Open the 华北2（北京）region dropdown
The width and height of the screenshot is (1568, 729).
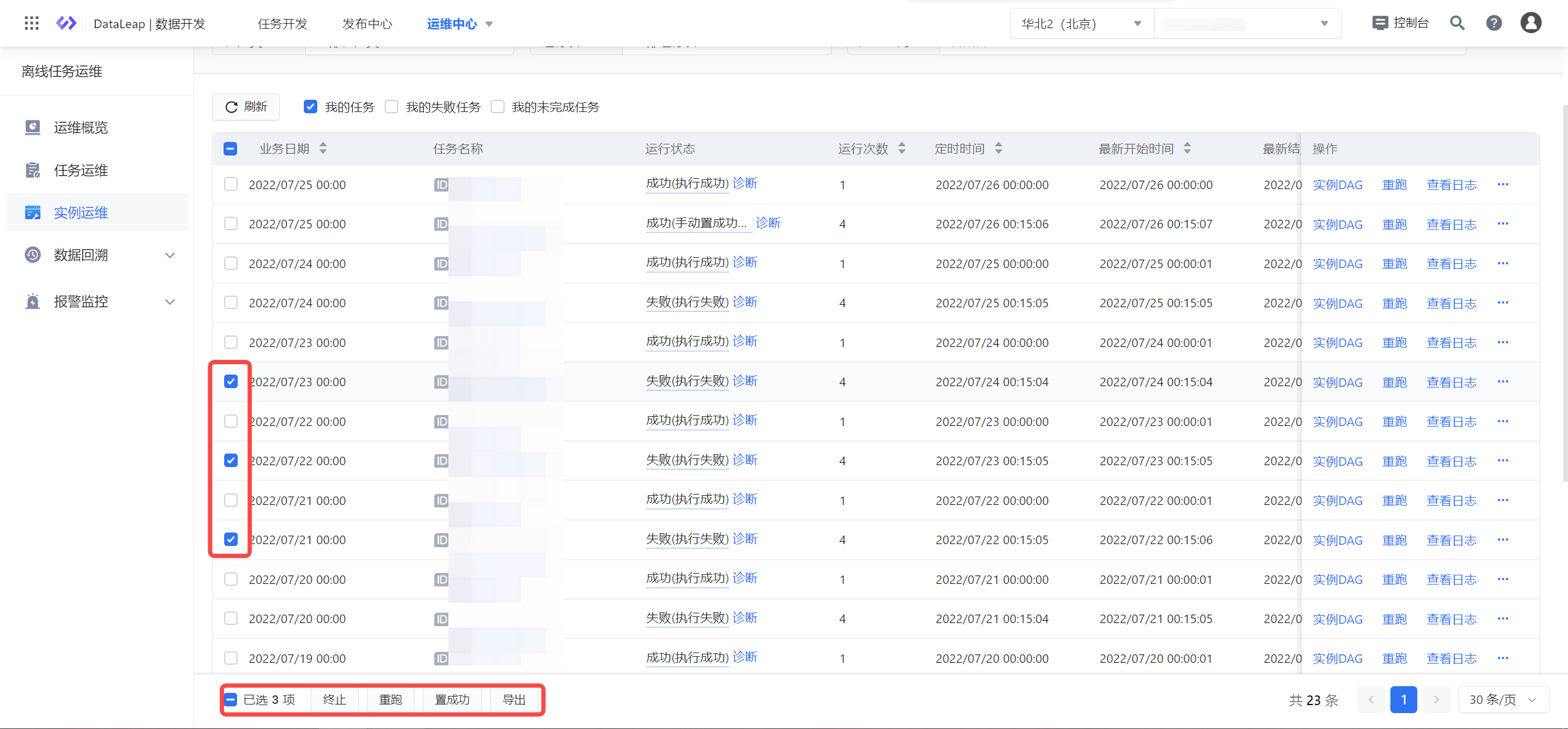tap(1082, 24)
